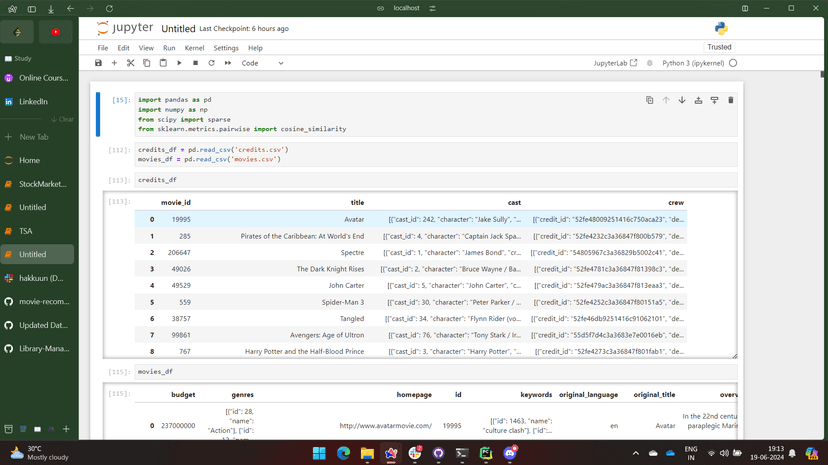Click the Save notebook icon

(x=98, y=63)
